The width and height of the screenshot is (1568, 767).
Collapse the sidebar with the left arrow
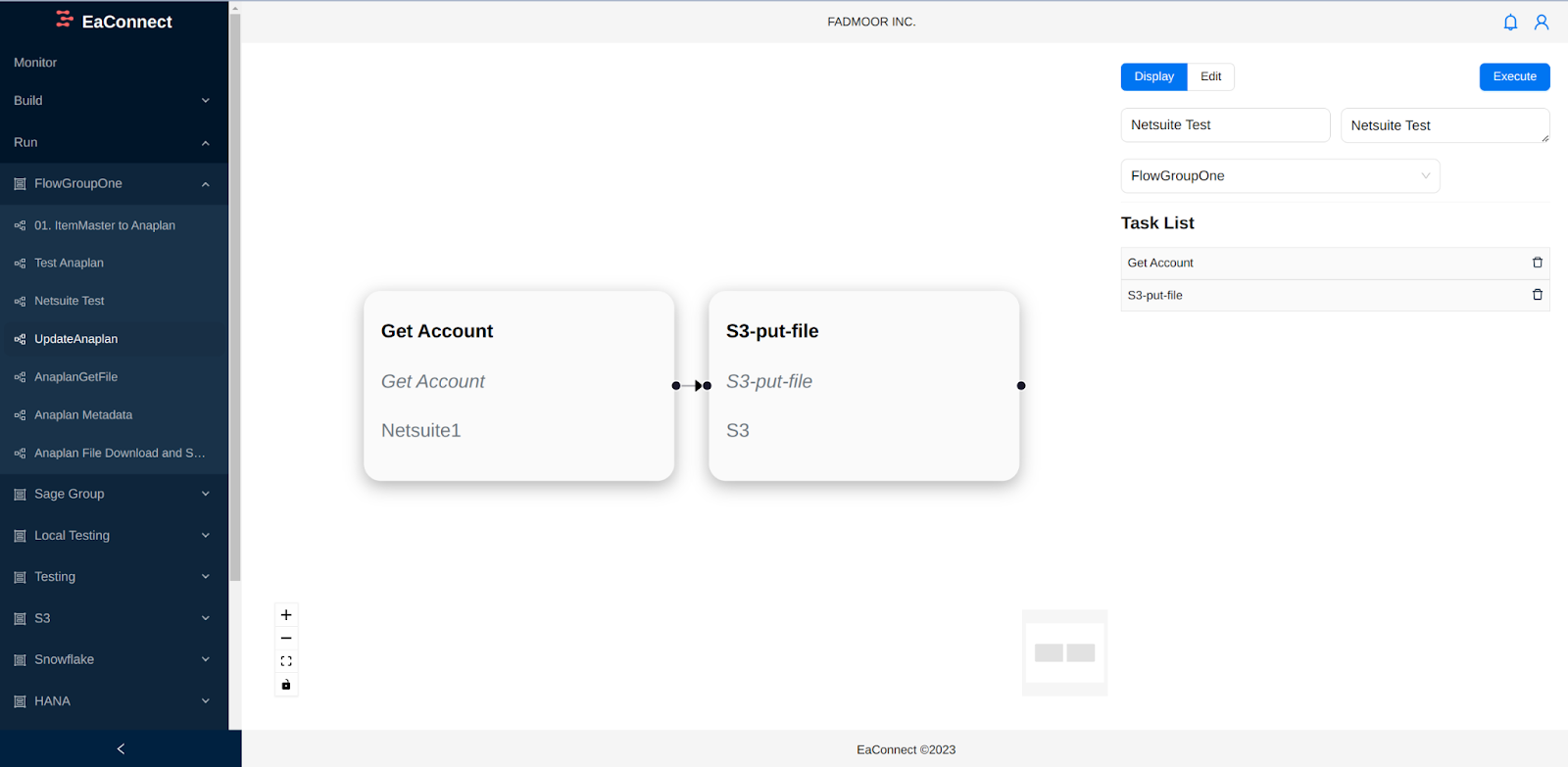121,748
